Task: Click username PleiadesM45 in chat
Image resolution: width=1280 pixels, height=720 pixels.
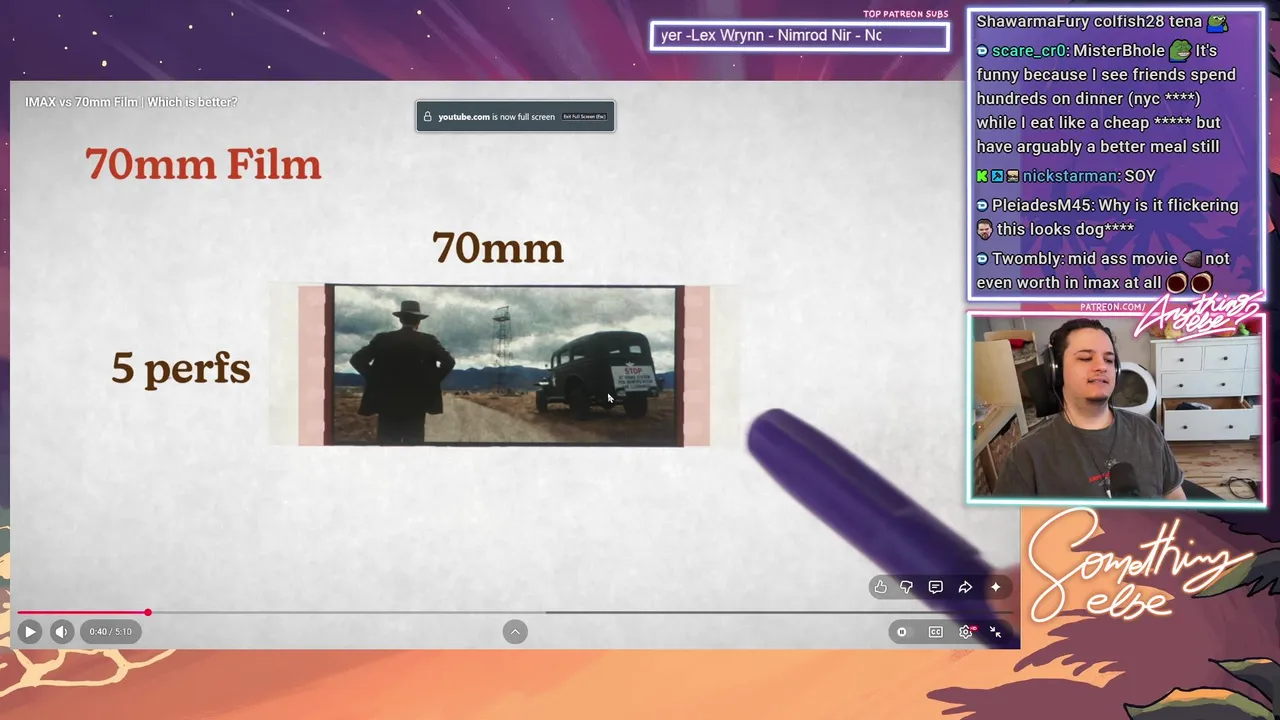Action: [x=1043, y=205]
